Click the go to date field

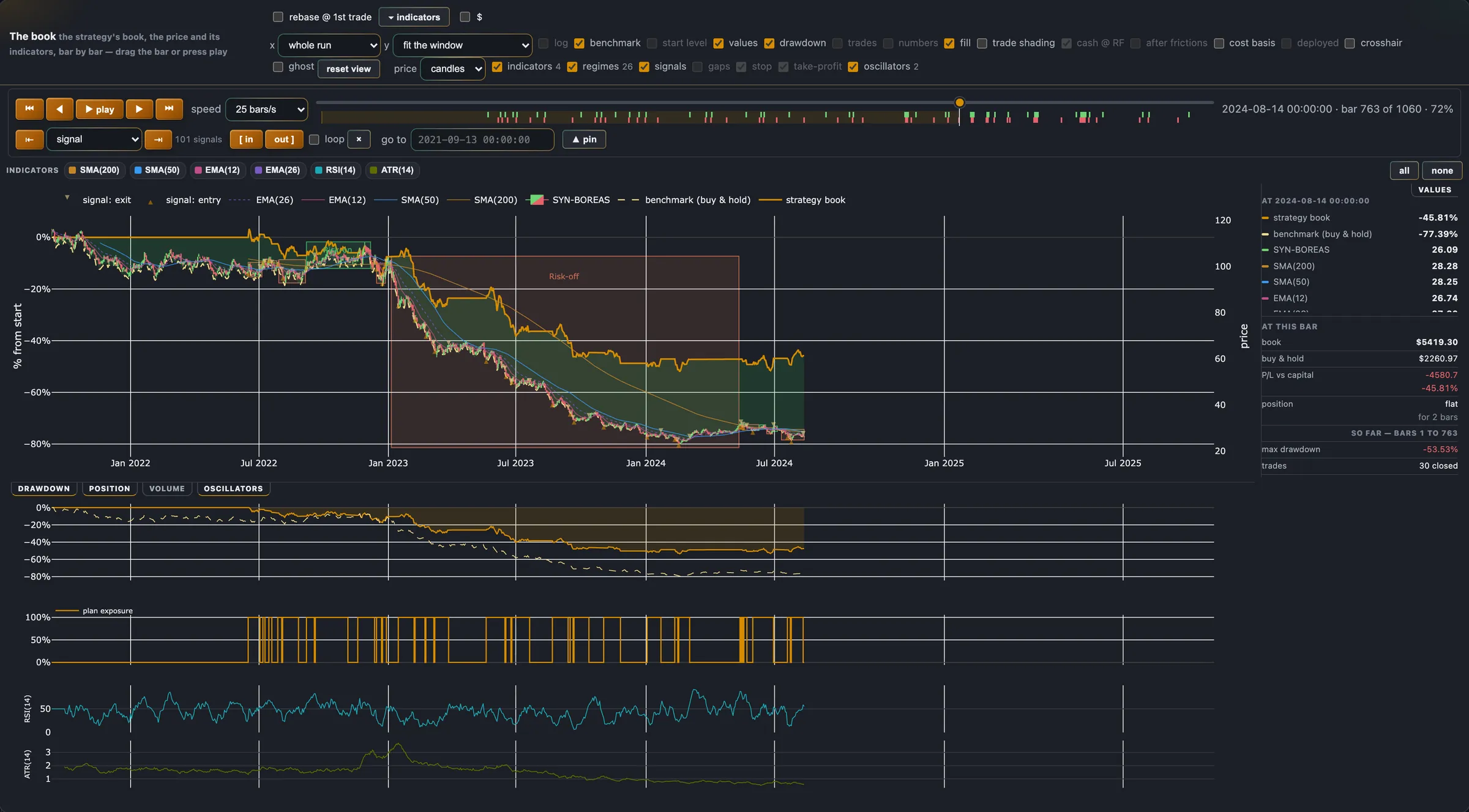[x=482, y=140]
